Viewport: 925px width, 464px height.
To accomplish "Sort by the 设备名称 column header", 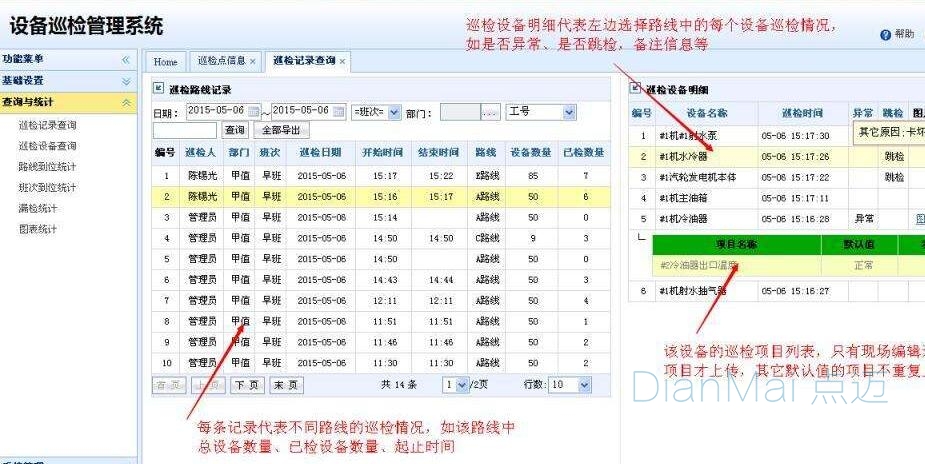I will [x=707, y=113].
